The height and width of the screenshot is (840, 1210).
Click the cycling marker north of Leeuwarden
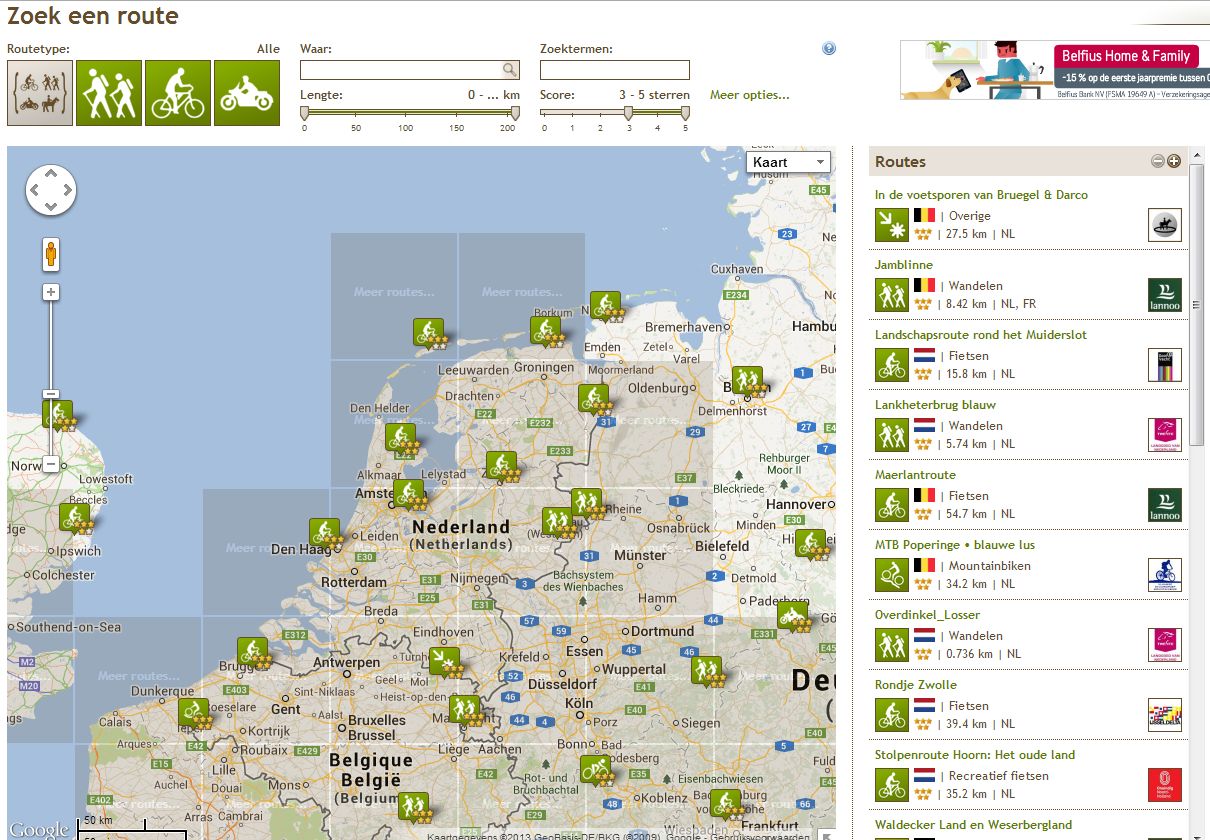428,334
